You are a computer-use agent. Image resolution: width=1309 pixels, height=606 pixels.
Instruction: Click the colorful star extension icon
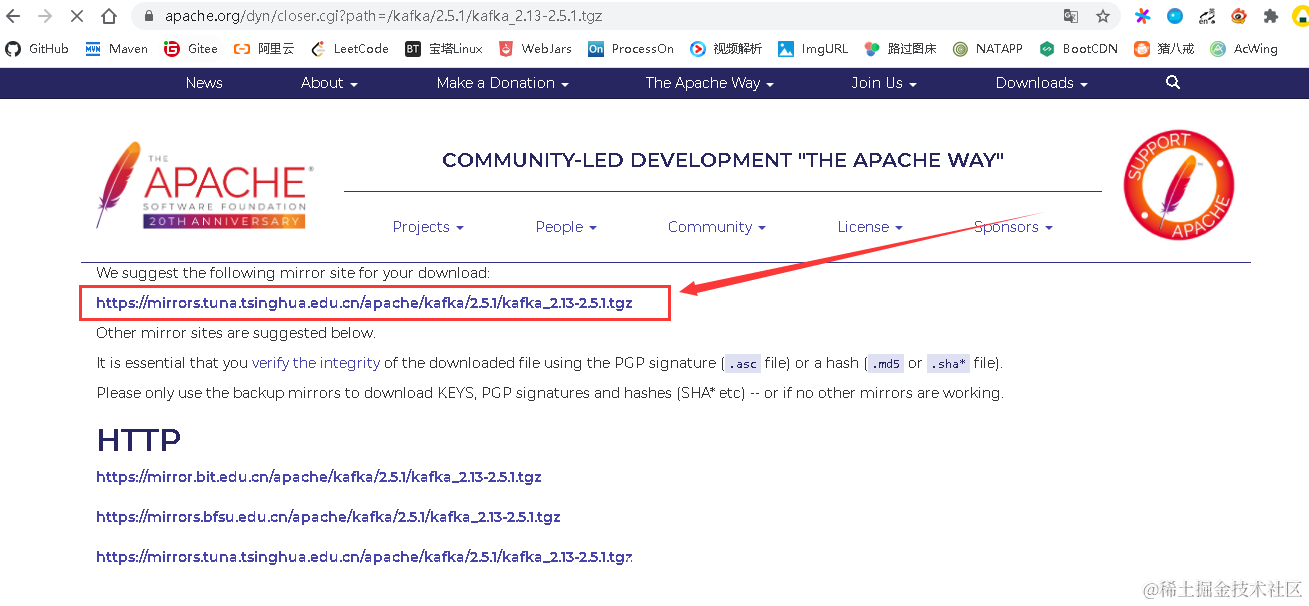pos(1143,16)
